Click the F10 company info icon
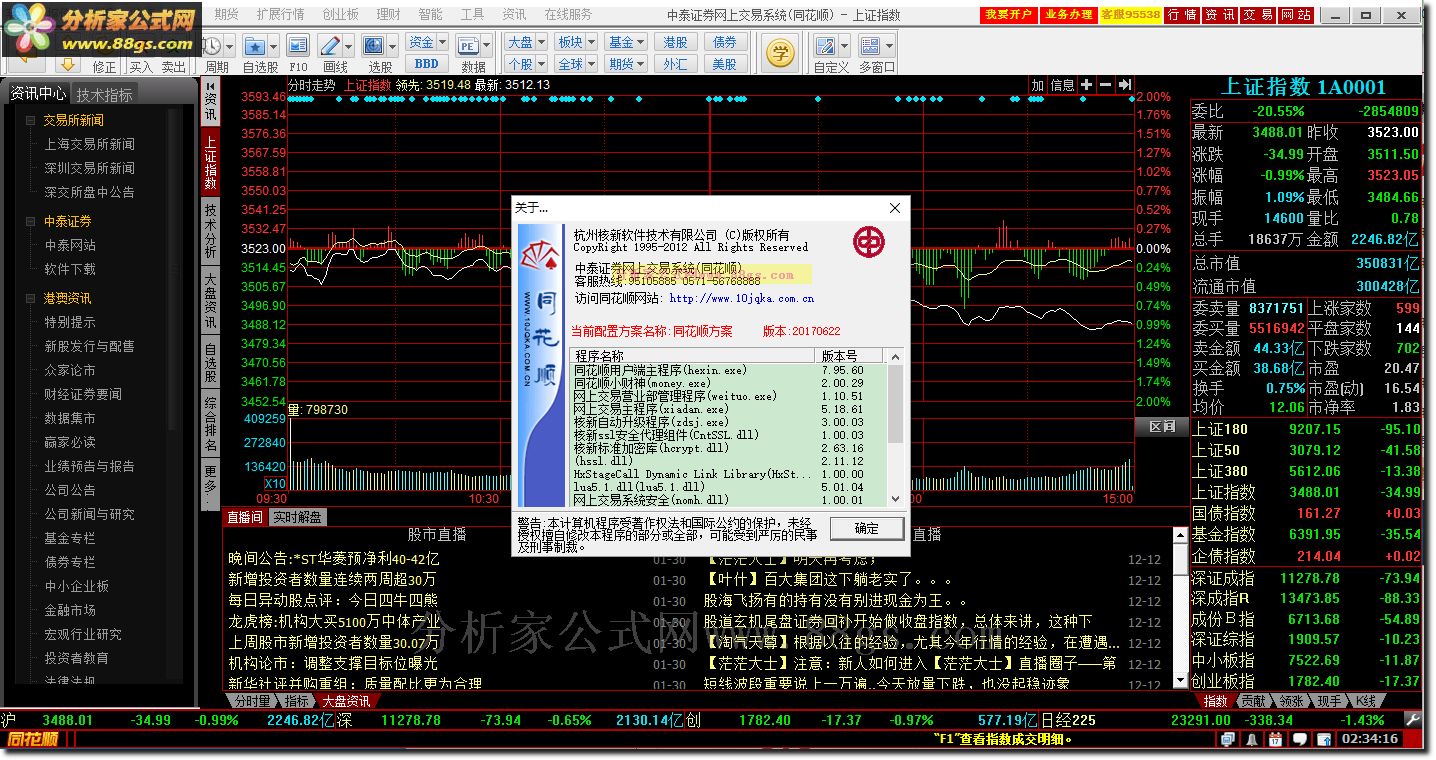This screenshot has height=760, width=1436. (x=298, y=46)
